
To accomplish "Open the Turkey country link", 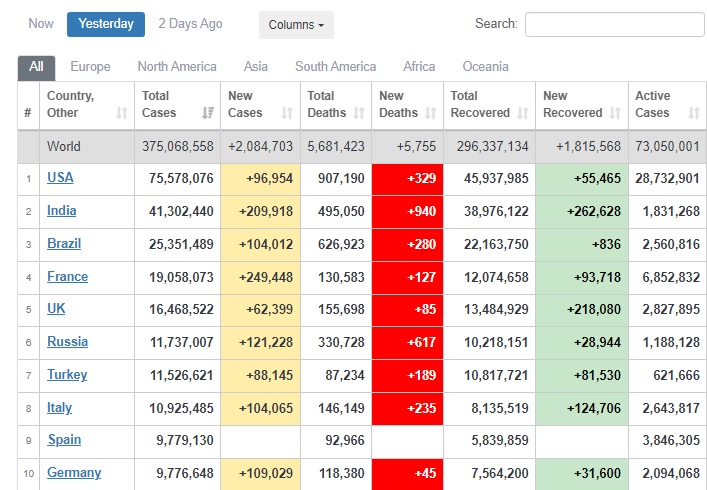I will click(x=67, y=375).
